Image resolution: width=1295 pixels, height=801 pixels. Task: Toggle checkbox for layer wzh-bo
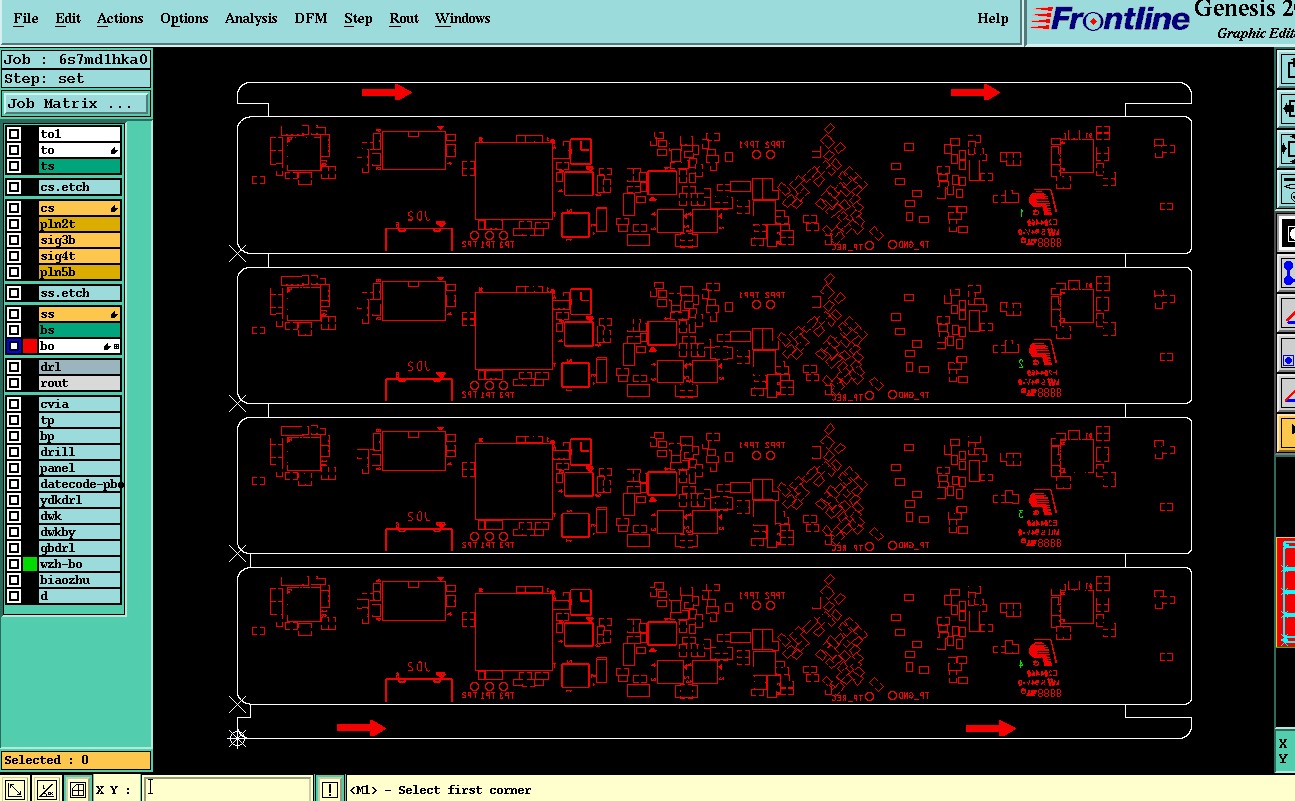coord(14,564)
